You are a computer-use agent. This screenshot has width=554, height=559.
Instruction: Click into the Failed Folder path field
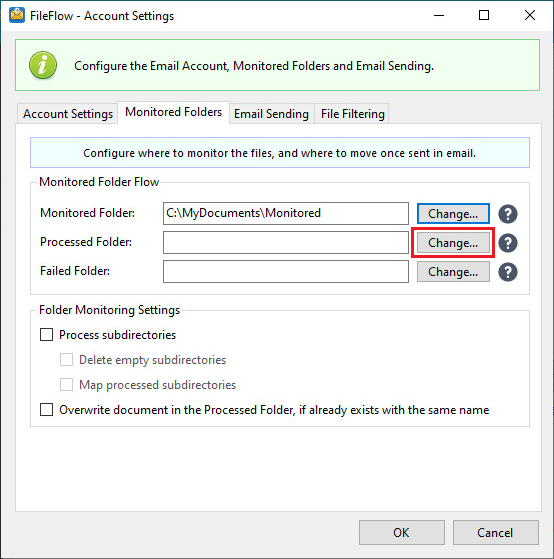(286, 272)
